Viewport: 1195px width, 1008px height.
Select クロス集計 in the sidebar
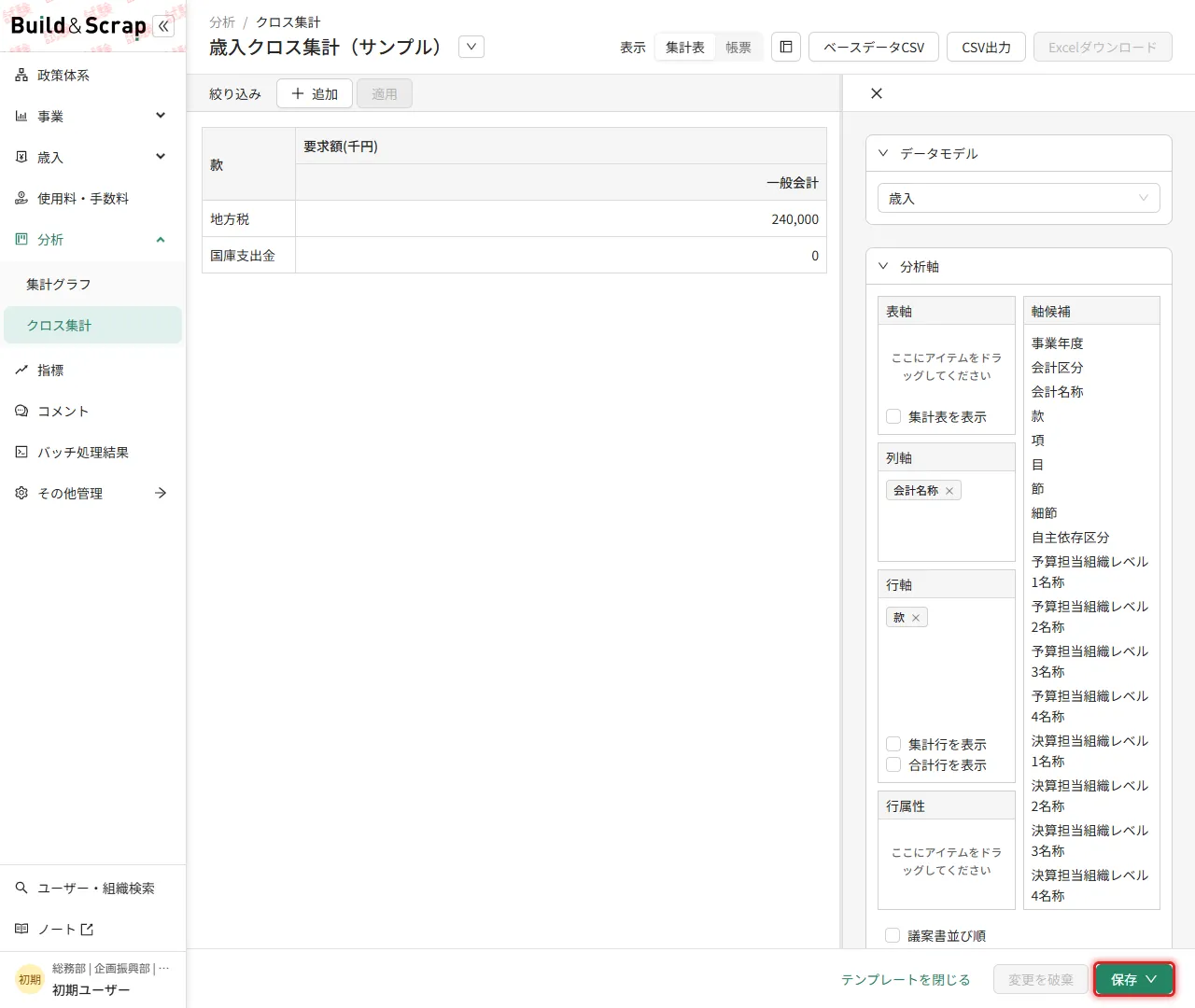click(92, 326)
